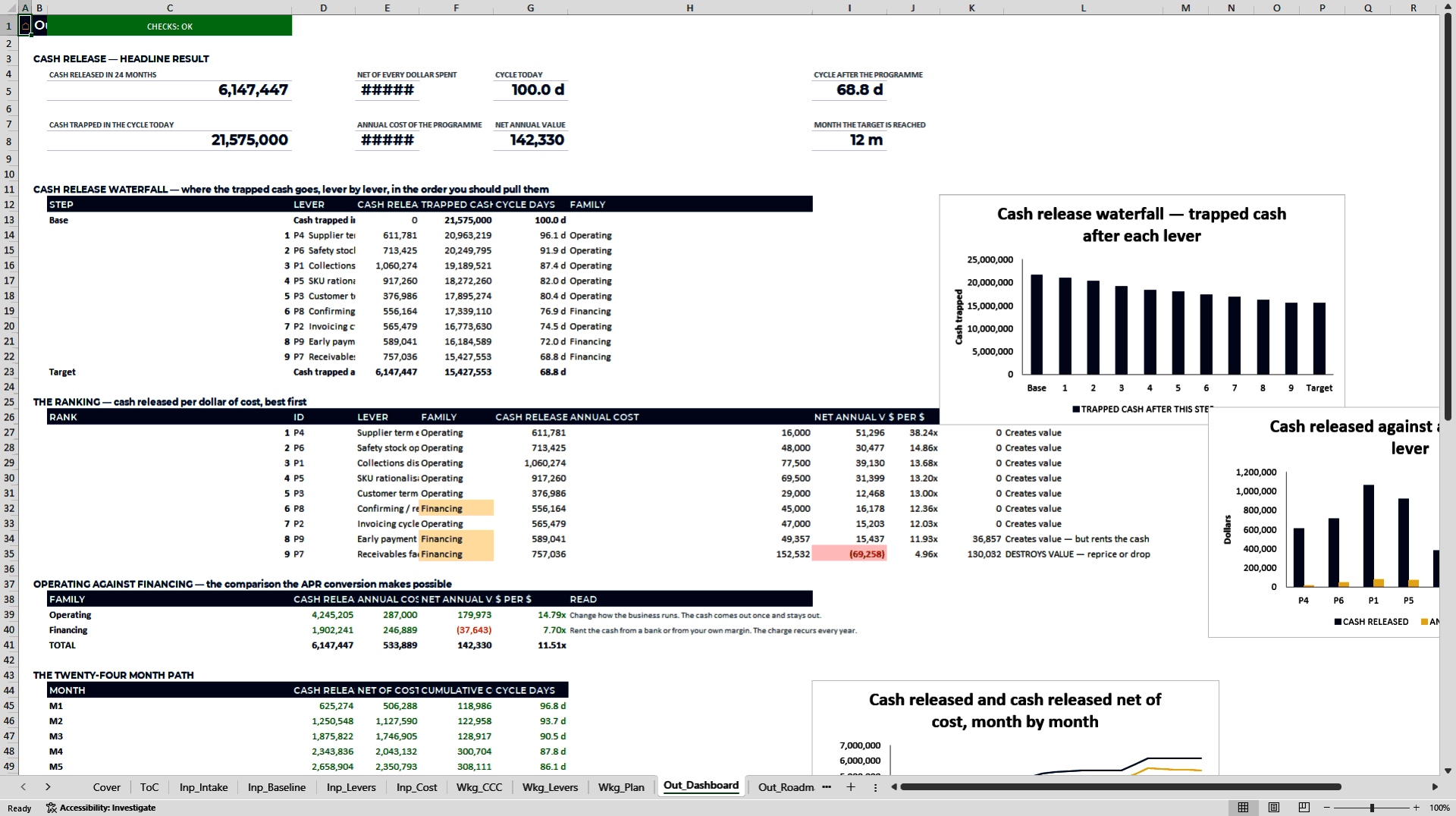Image resolution: width=1456 pixels, height=816 pixels.
Task: Click the ##### cell under Net of every dollar spent
Action: (x=388, y=90)
